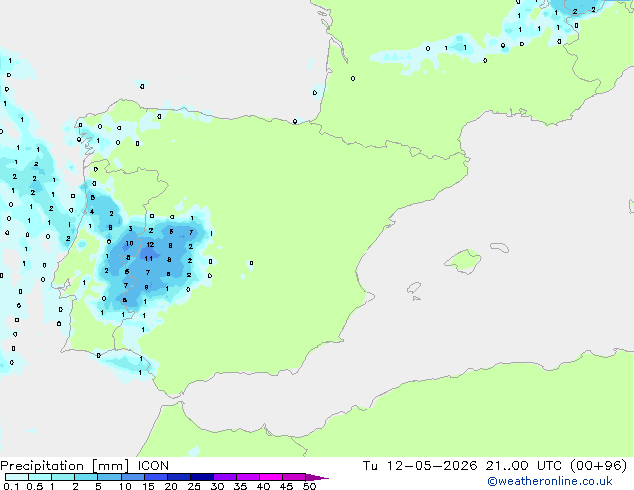Click the '(00+96)' forecast offset text

598,466
